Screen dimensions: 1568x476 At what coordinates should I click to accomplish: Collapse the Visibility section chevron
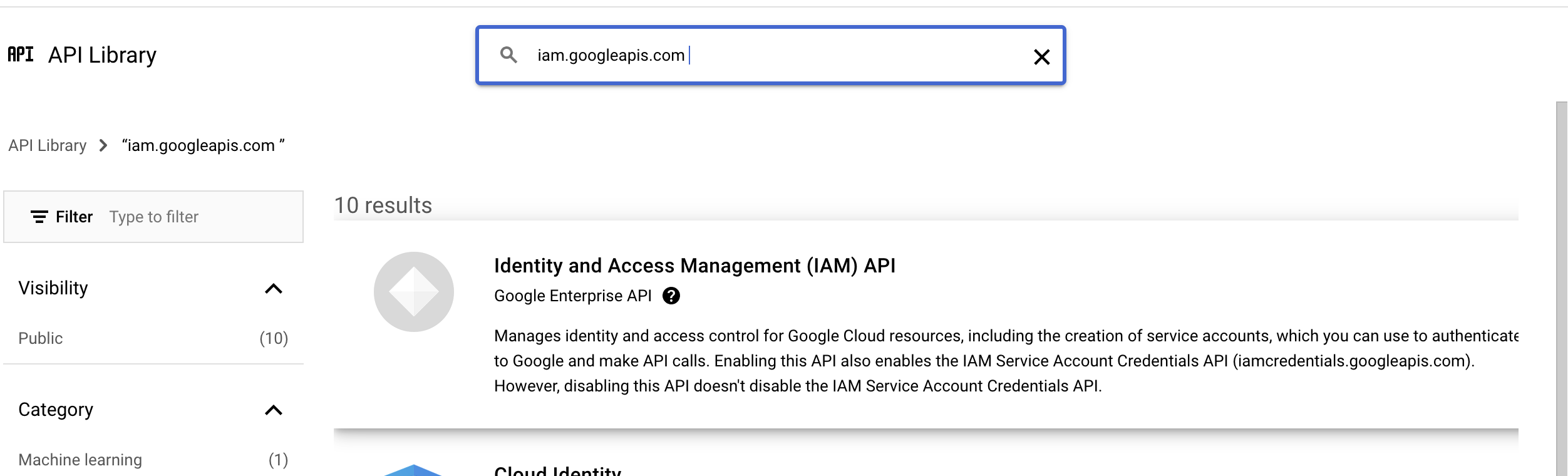tap(274, 289)
